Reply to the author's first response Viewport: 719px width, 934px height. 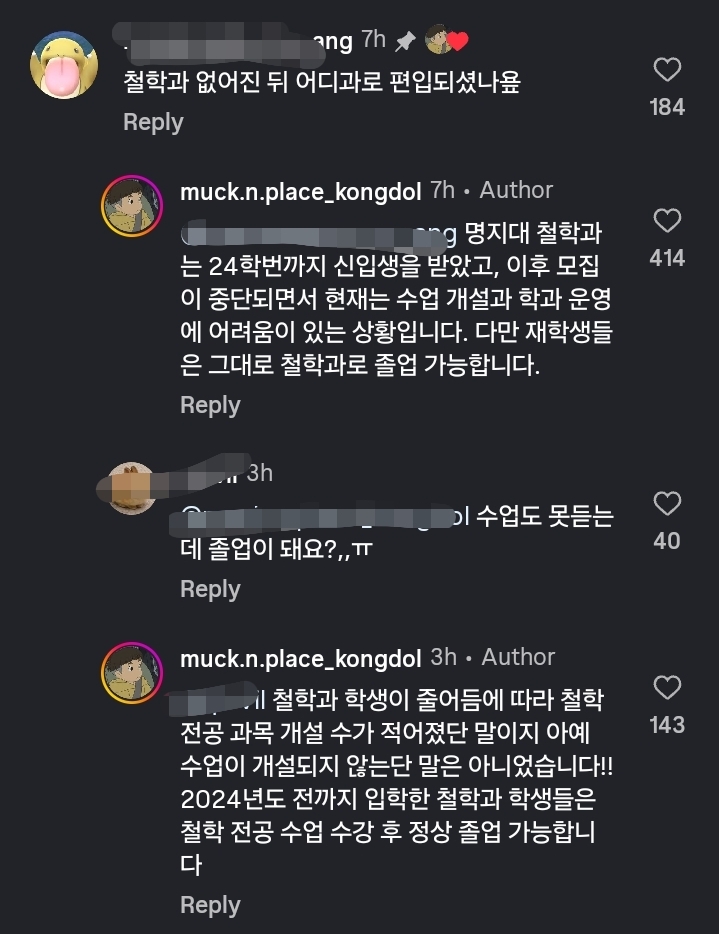[209, 405]
